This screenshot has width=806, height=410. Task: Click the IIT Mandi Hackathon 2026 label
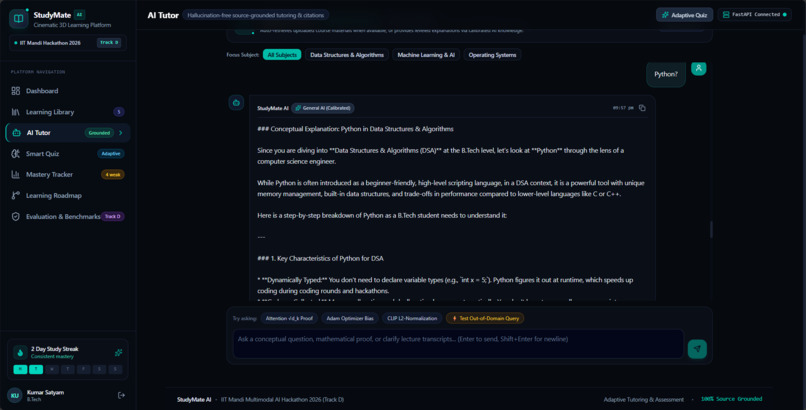50,43
